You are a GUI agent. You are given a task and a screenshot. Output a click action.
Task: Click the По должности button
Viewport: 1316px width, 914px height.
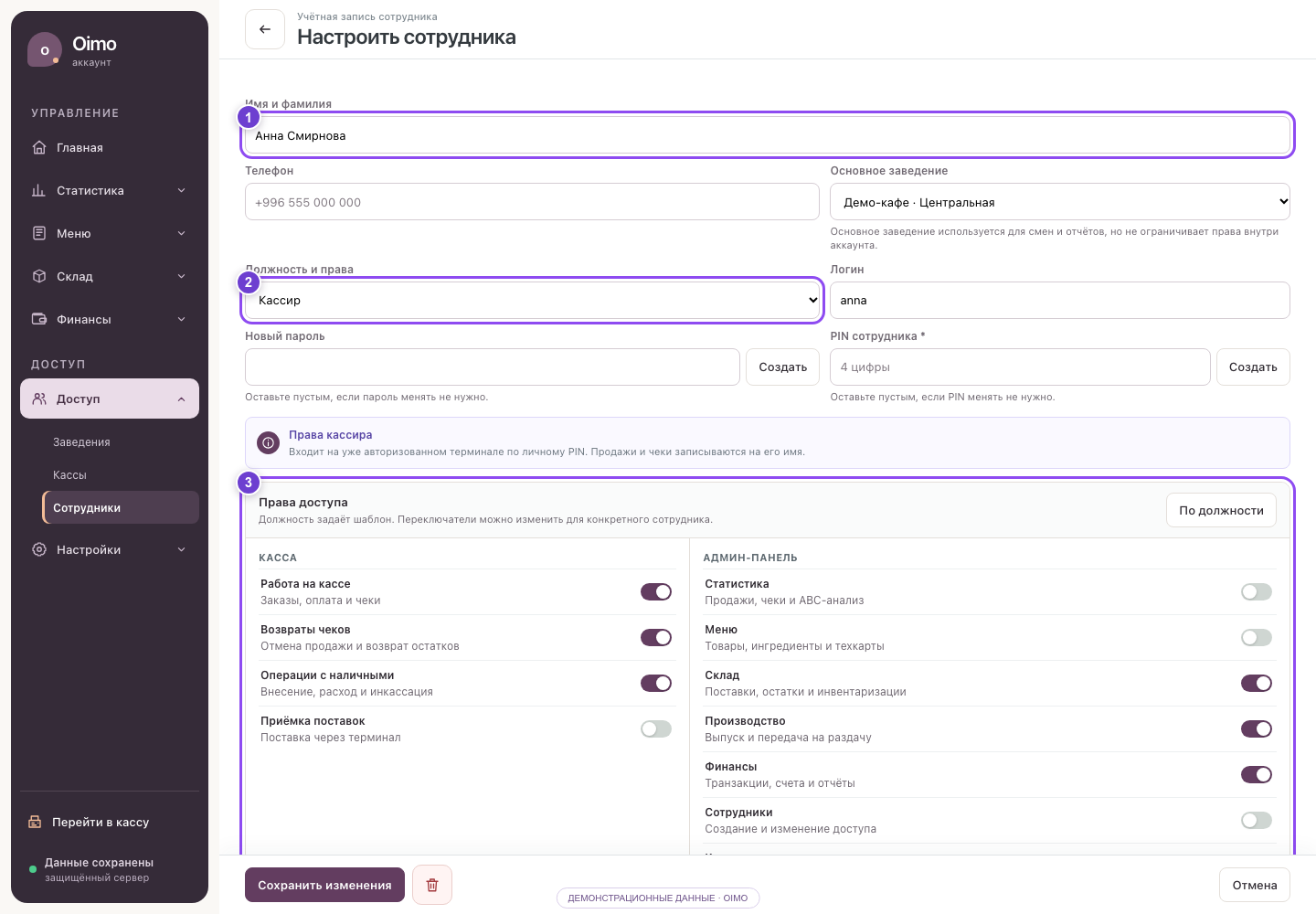tap(1221, 510)
